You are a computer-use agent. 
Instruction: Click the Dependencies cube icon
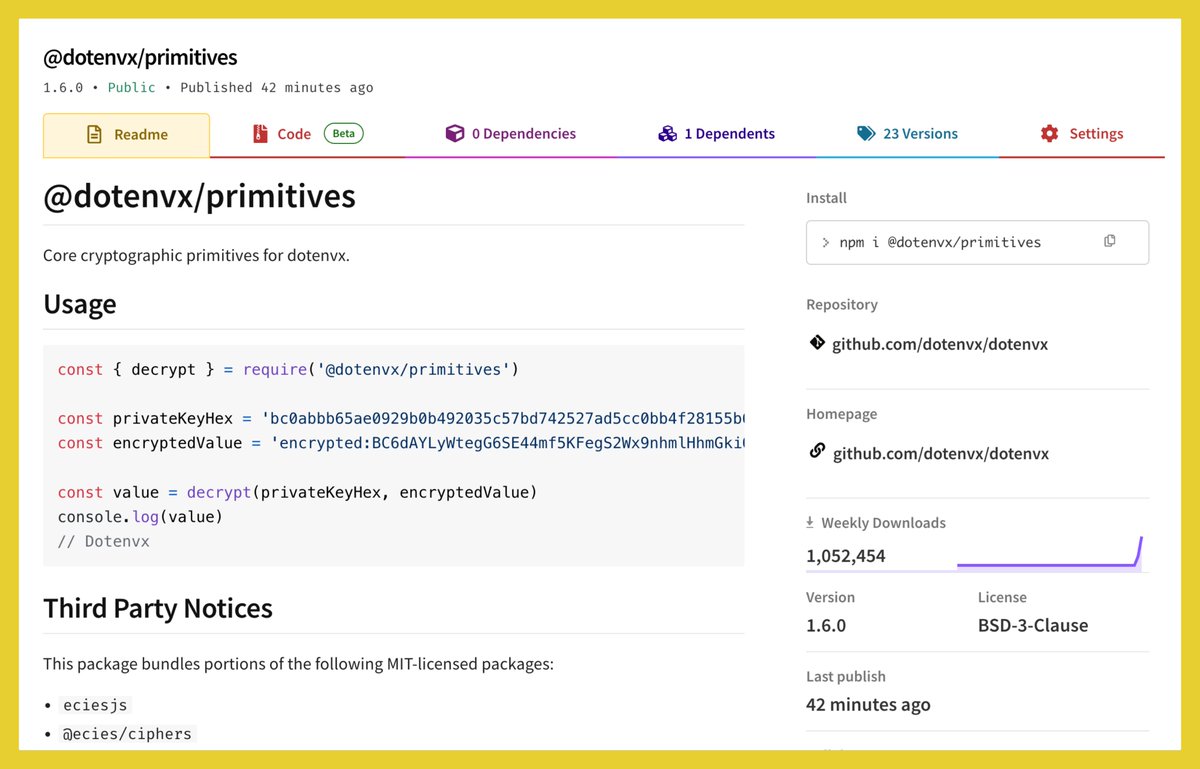454,133
